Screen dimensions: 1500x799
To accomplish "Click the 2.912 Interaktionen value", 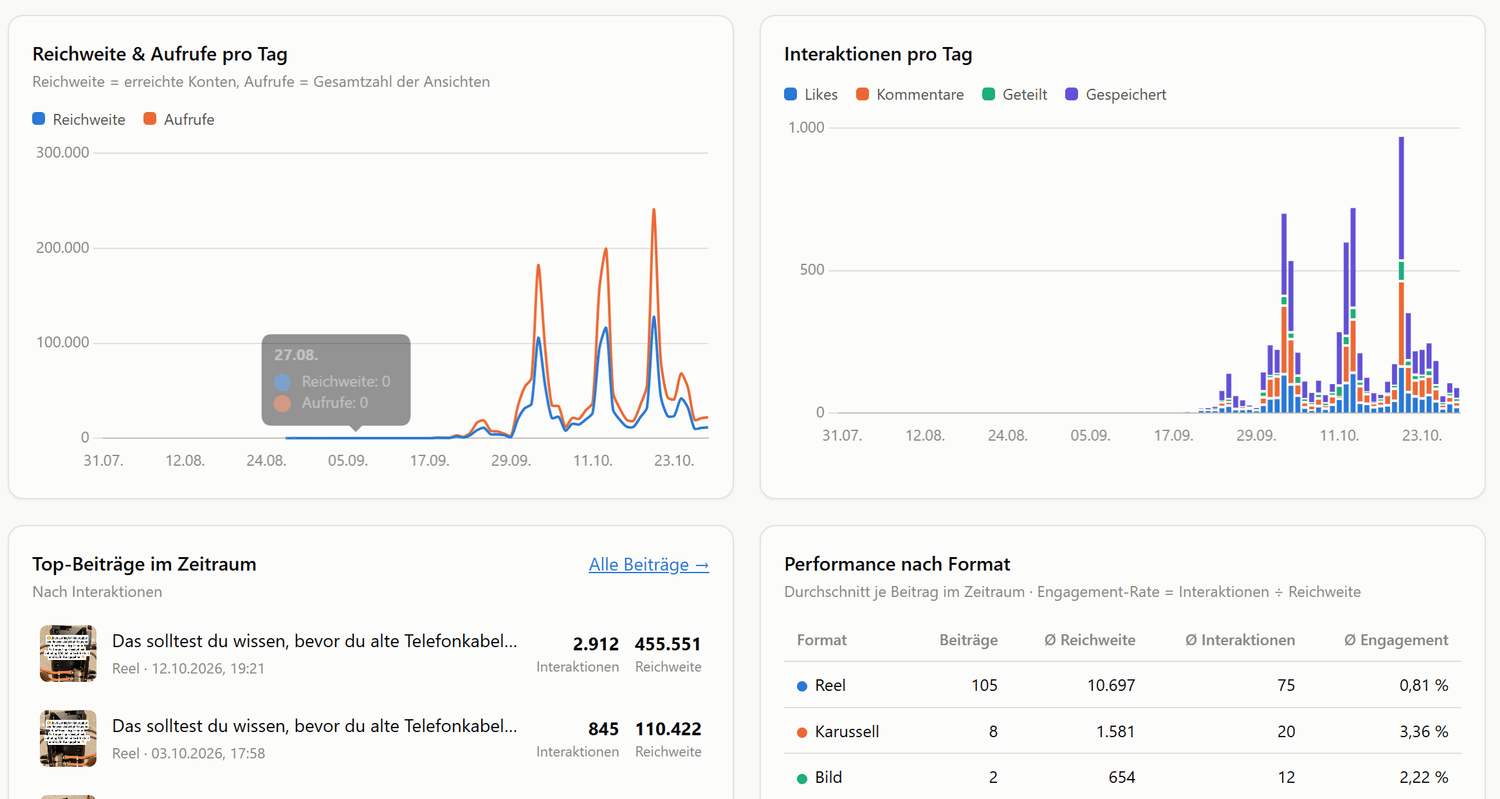I will (x=596, y=644).
